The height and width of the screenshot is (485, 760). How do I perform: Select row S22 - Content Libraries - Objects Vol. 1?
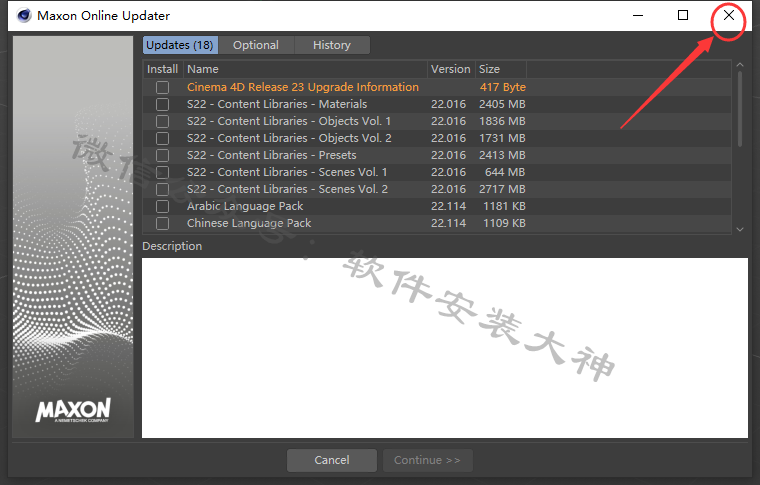tap(437, 121)
